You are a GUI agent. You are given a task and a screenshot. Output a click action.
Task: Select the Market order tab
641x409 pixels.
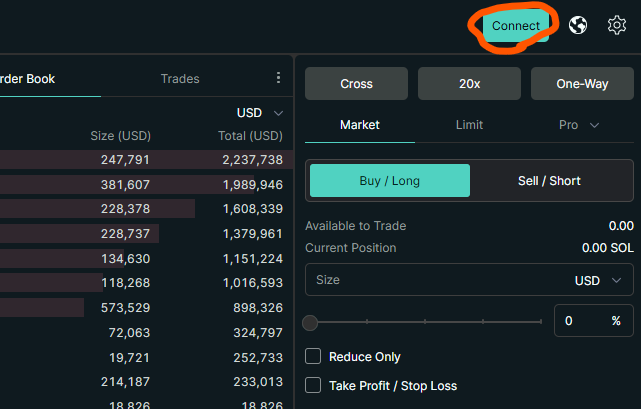[360, 125]
